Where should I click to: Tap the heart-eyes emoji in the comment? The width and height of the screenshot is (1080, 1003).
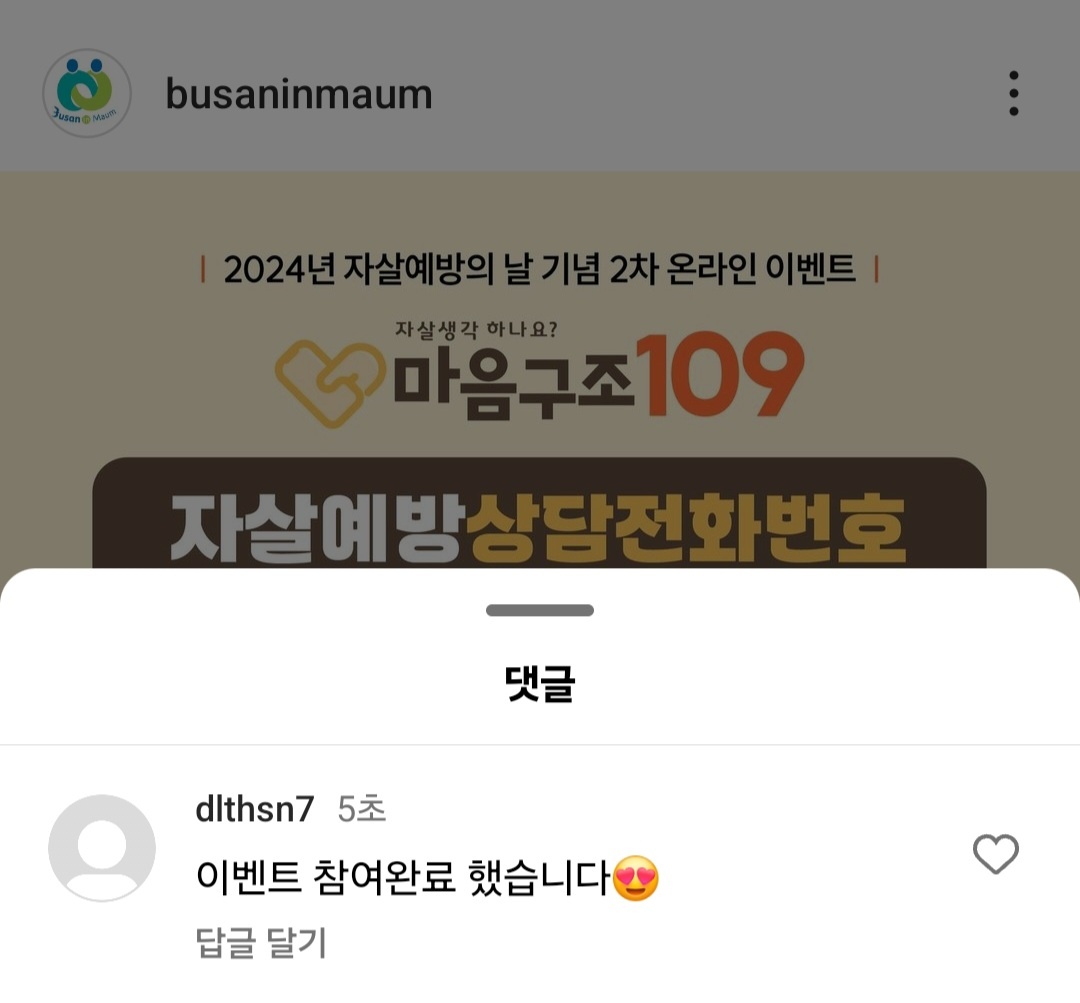[x=635, y=878]
